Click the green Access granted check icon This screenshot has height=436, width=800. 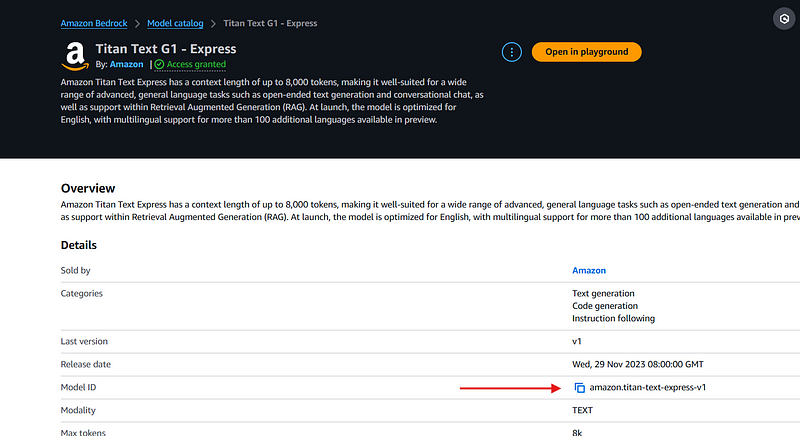point(159,64)
